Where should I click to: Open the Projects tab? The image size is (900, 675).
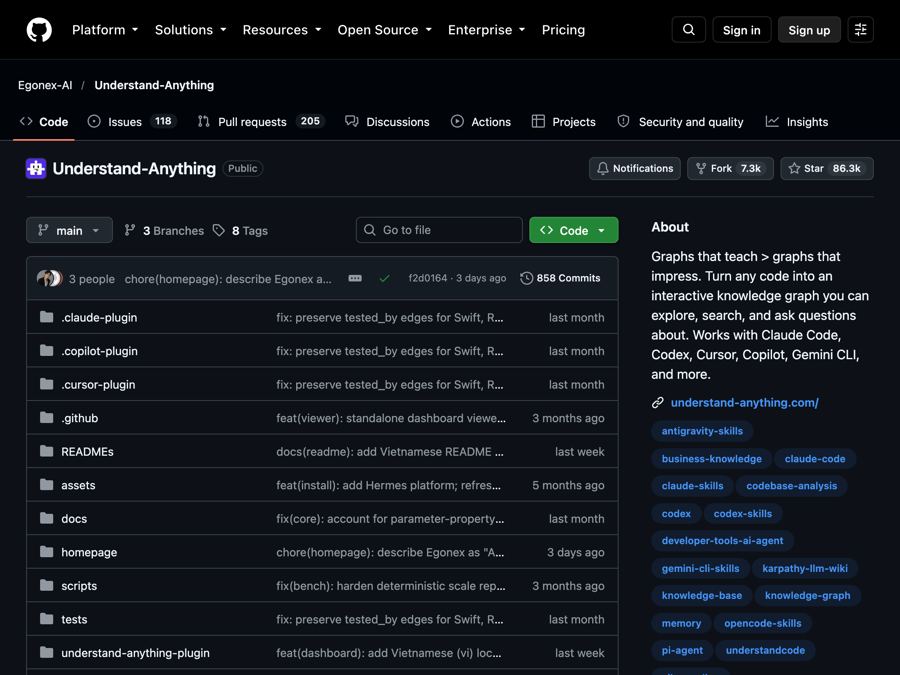tap(564, 122)
